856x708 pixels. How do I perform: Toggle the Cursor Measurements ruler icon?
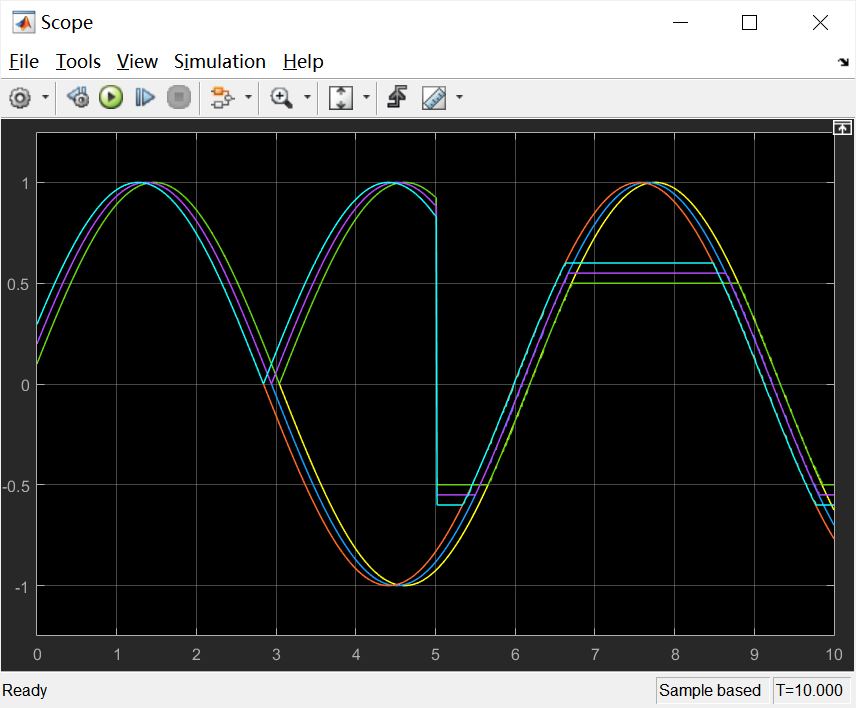point(434,98)
